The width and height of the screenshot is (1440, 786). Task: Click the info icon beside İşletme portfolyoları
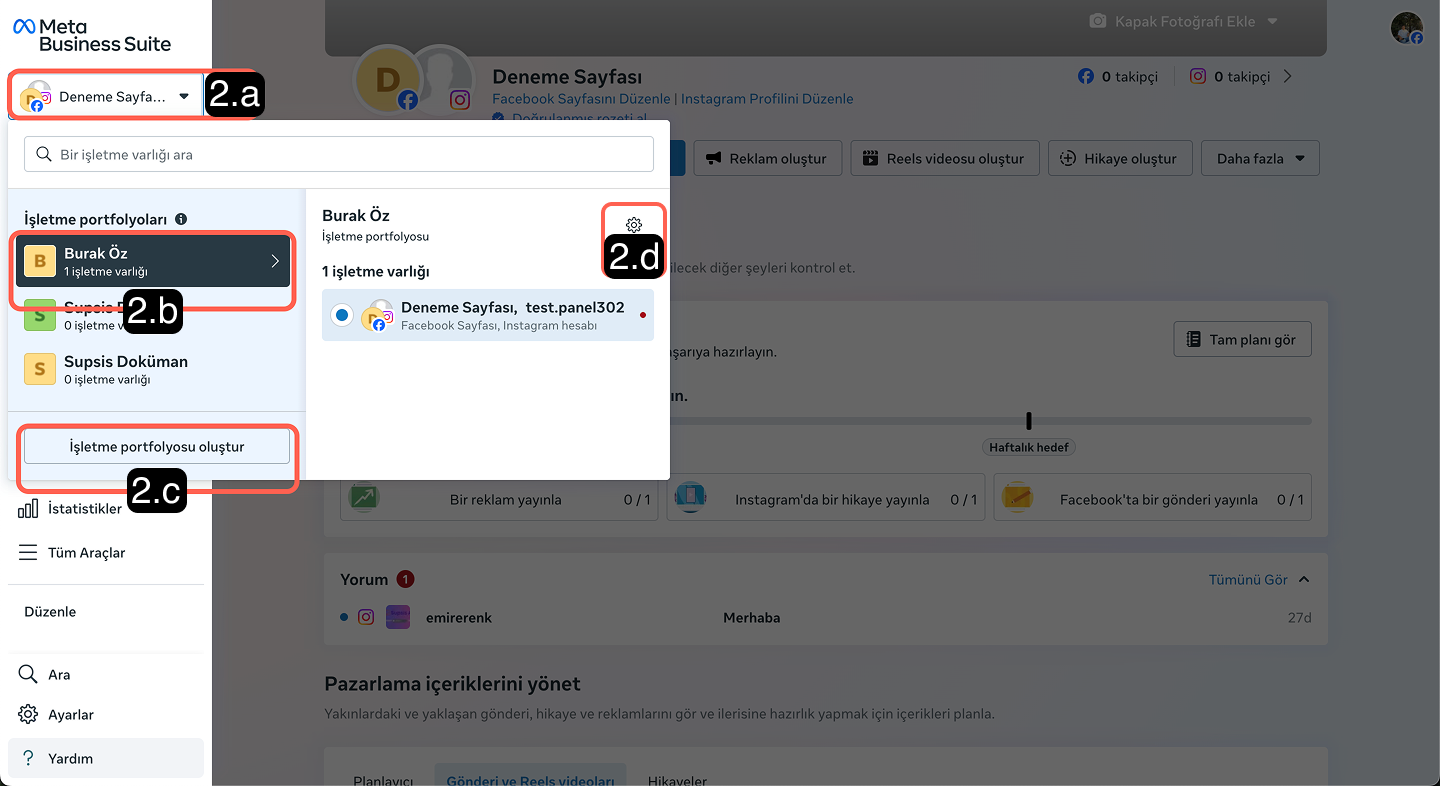(x=181, y=219)
